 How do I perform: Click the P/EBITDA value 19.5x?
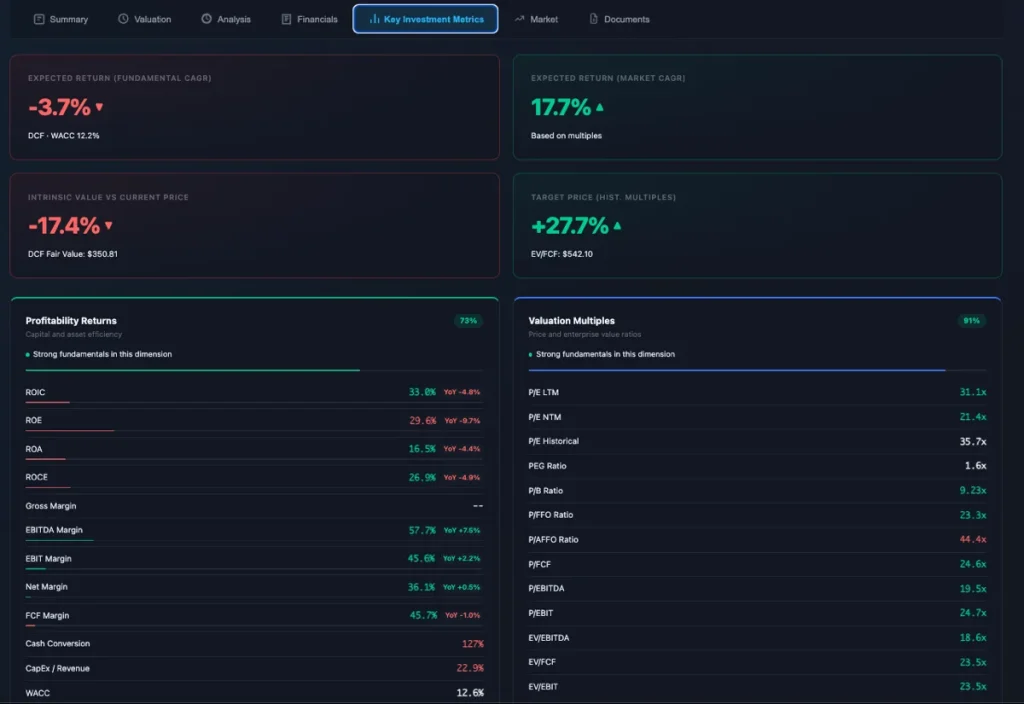(973, 588)
